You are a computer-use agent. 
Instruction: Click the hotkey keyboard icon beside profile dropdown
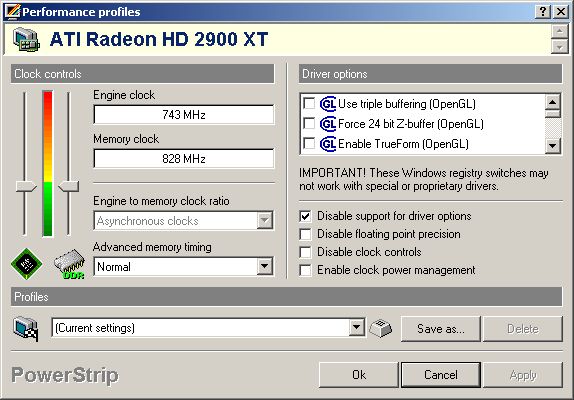(x=381, y=328)
